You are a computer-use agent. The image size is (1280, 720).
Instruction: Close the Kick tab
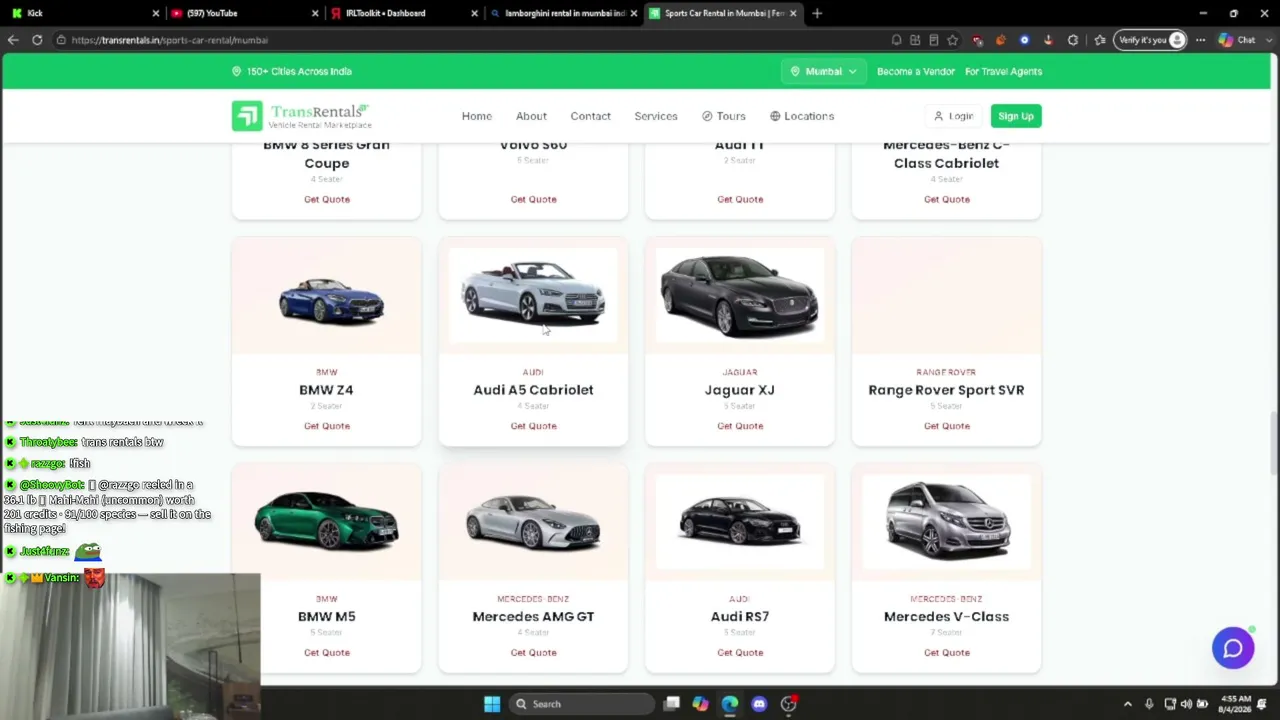coord(155,13)
